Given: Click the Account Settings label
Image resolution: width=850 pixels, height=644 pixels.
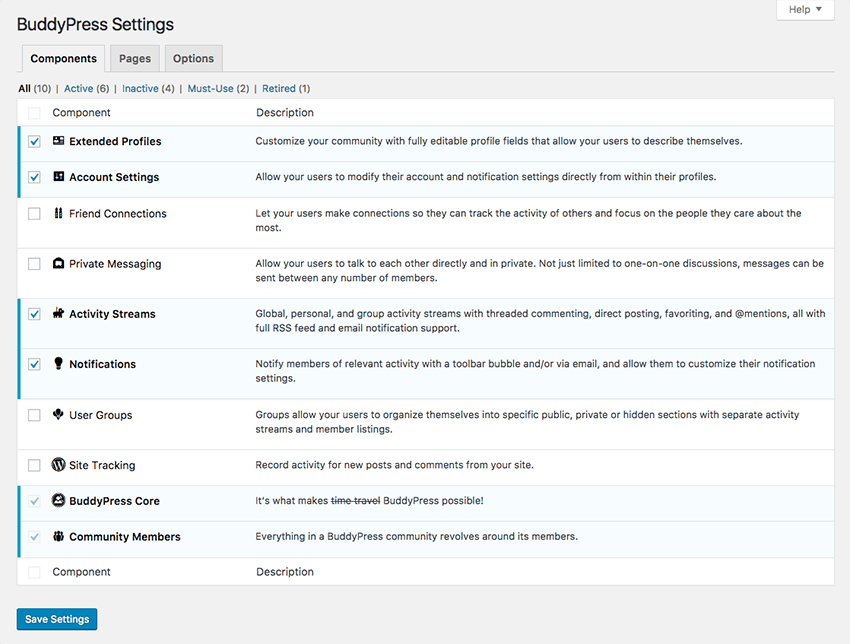Looking at the screenshot, I should click(114, 177).
